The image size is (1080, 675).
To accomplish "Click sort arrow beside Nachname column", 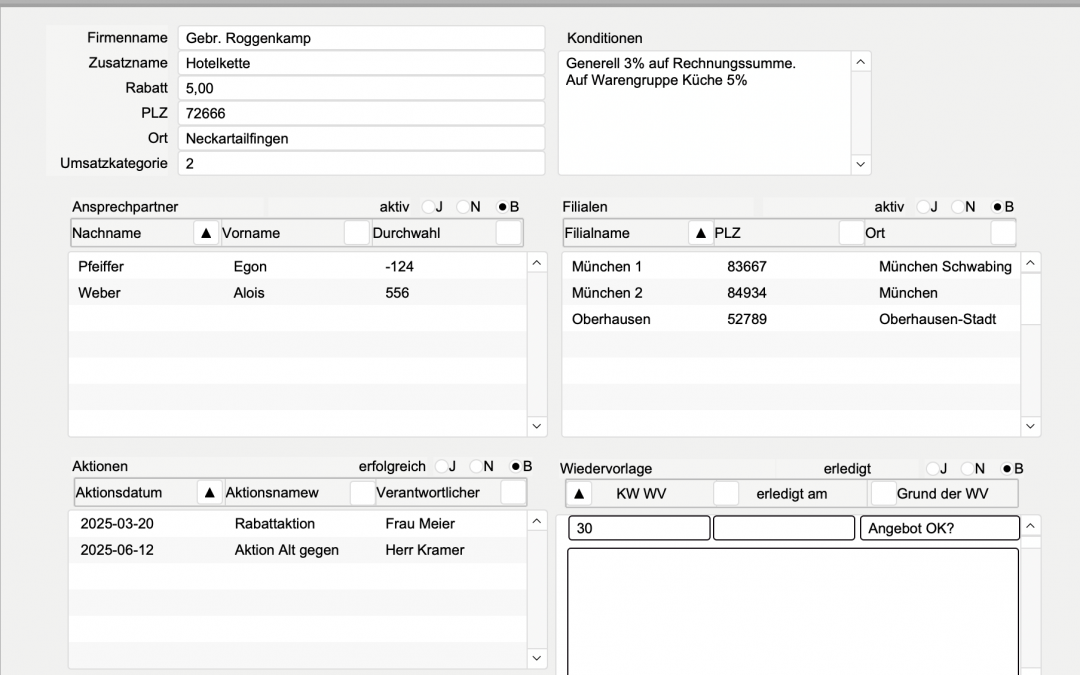I will (x=206, y=233).
